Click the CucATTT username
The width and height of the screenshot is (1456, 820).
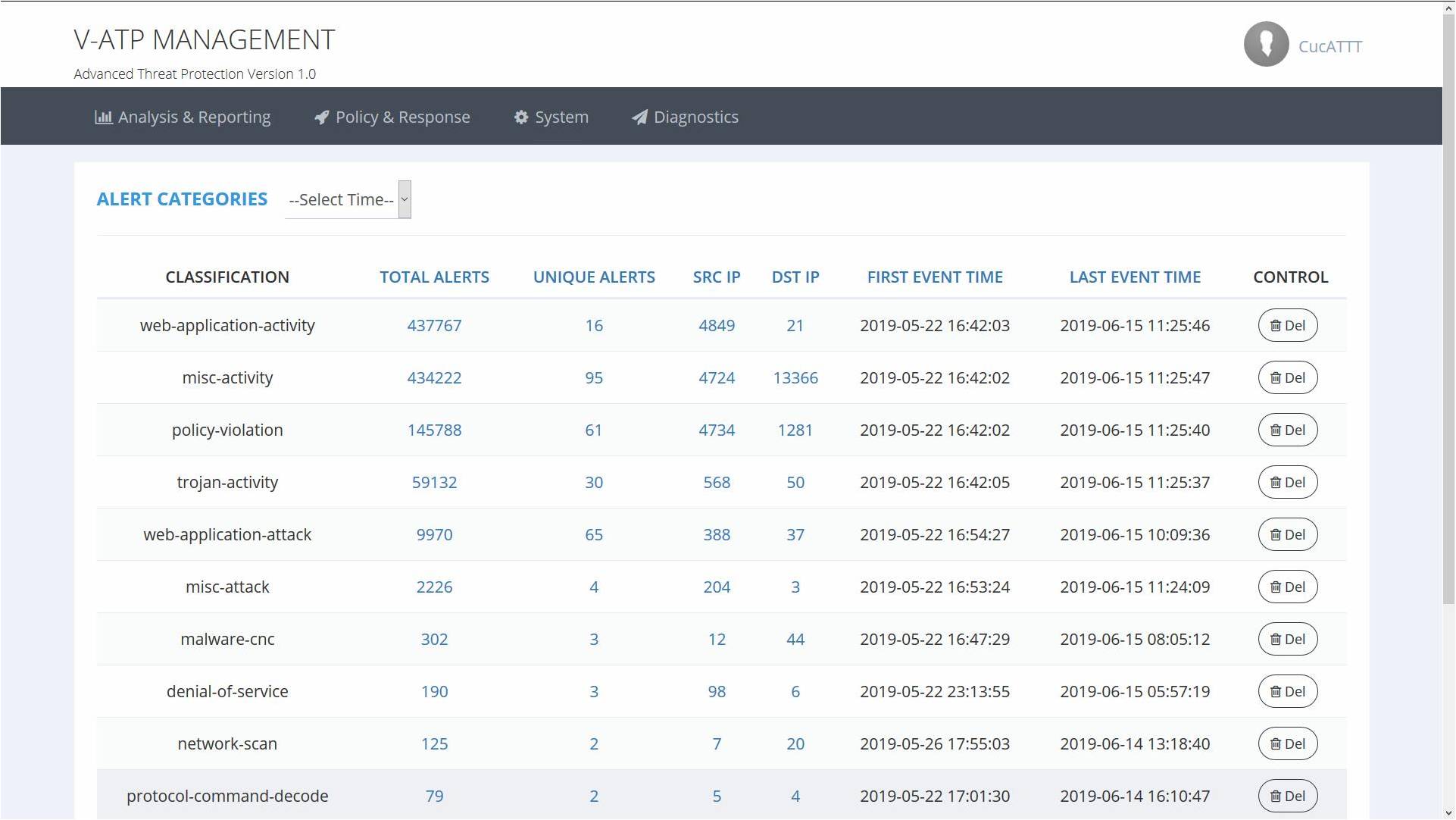pos(1329,47)
